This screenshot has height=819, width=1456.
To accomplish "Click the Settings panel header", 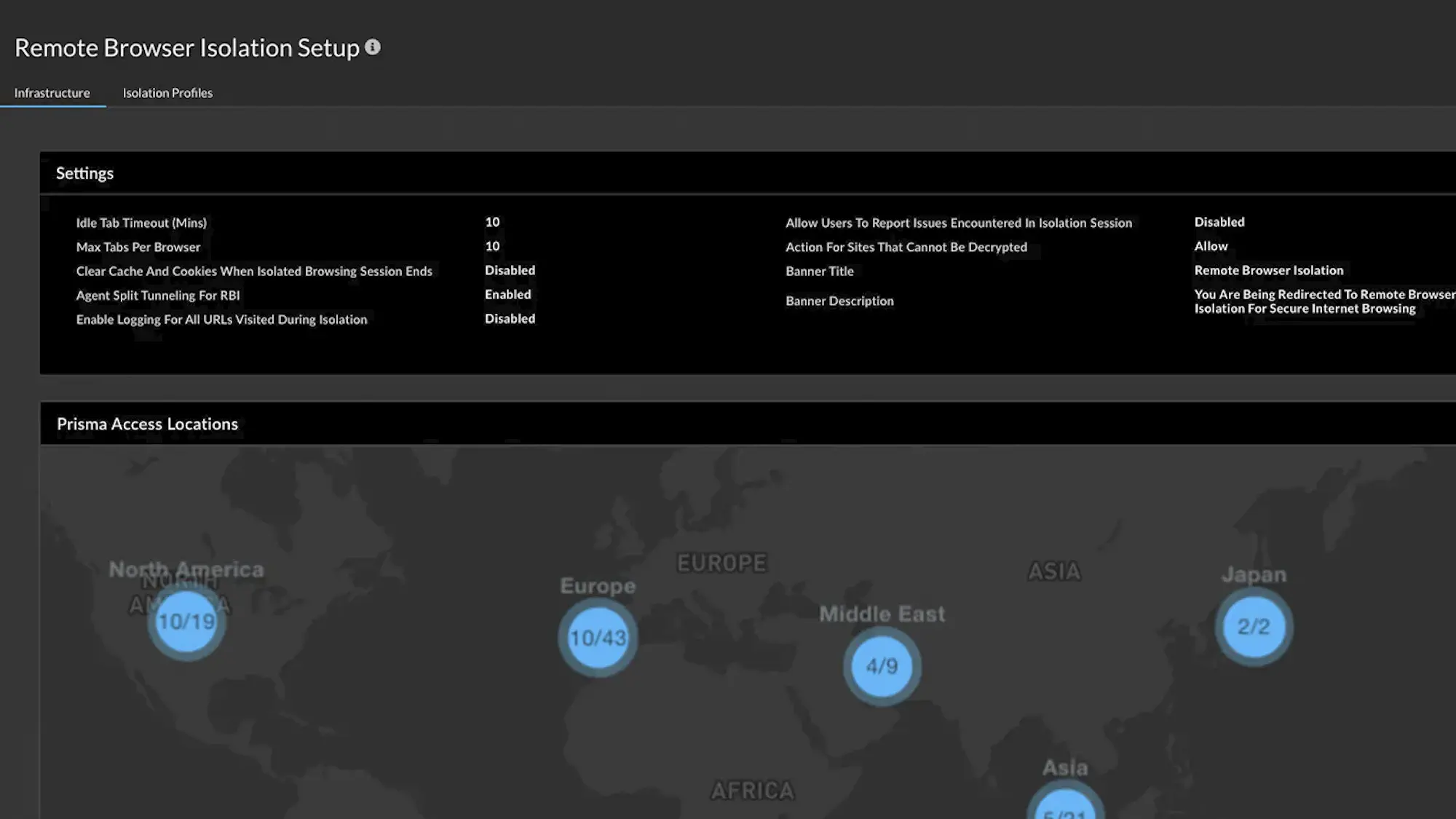I will (x=84, y=173).
